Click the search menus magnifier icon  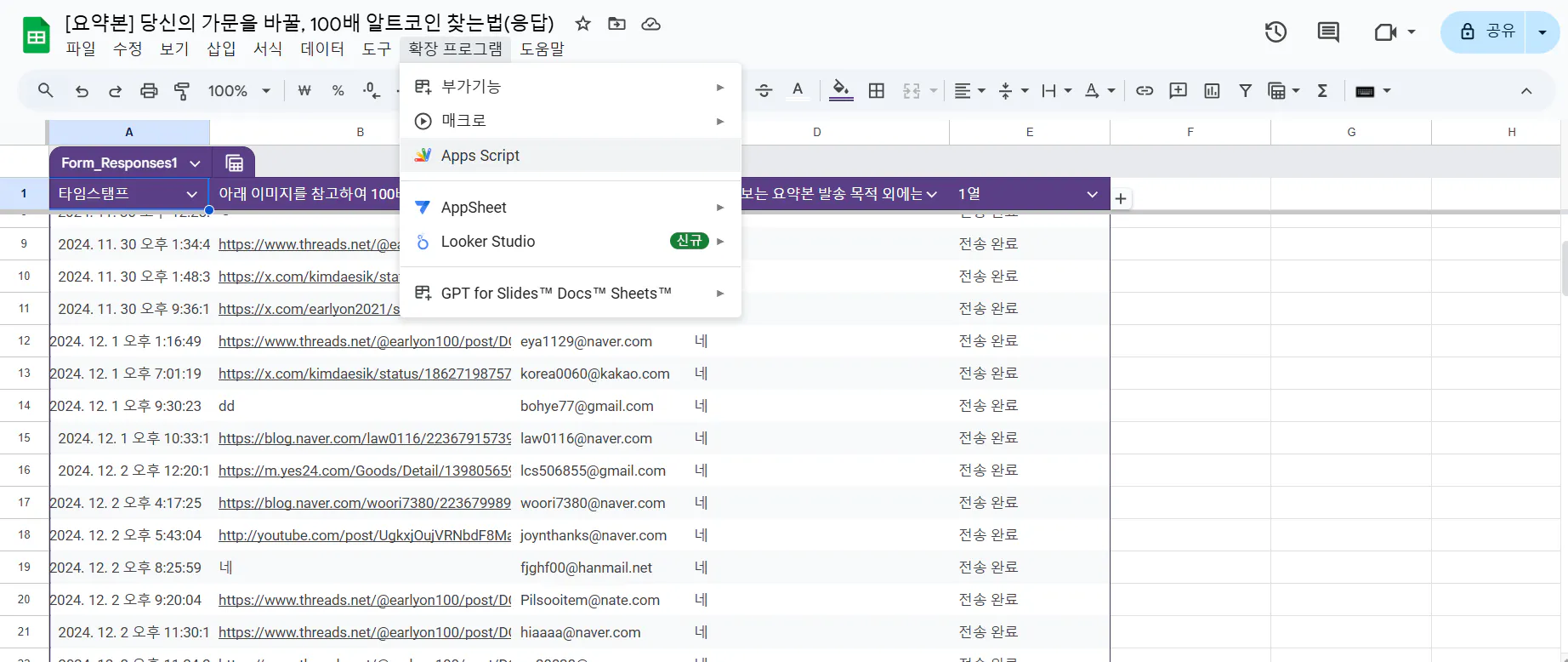pos(46,90)
